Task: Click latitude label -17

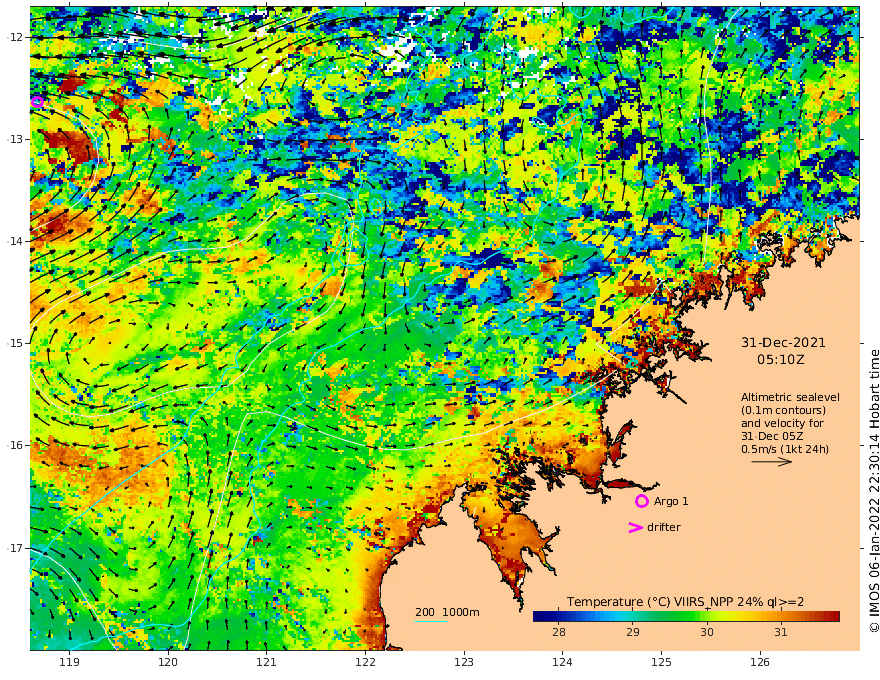Action: click(x=15, y=548)
